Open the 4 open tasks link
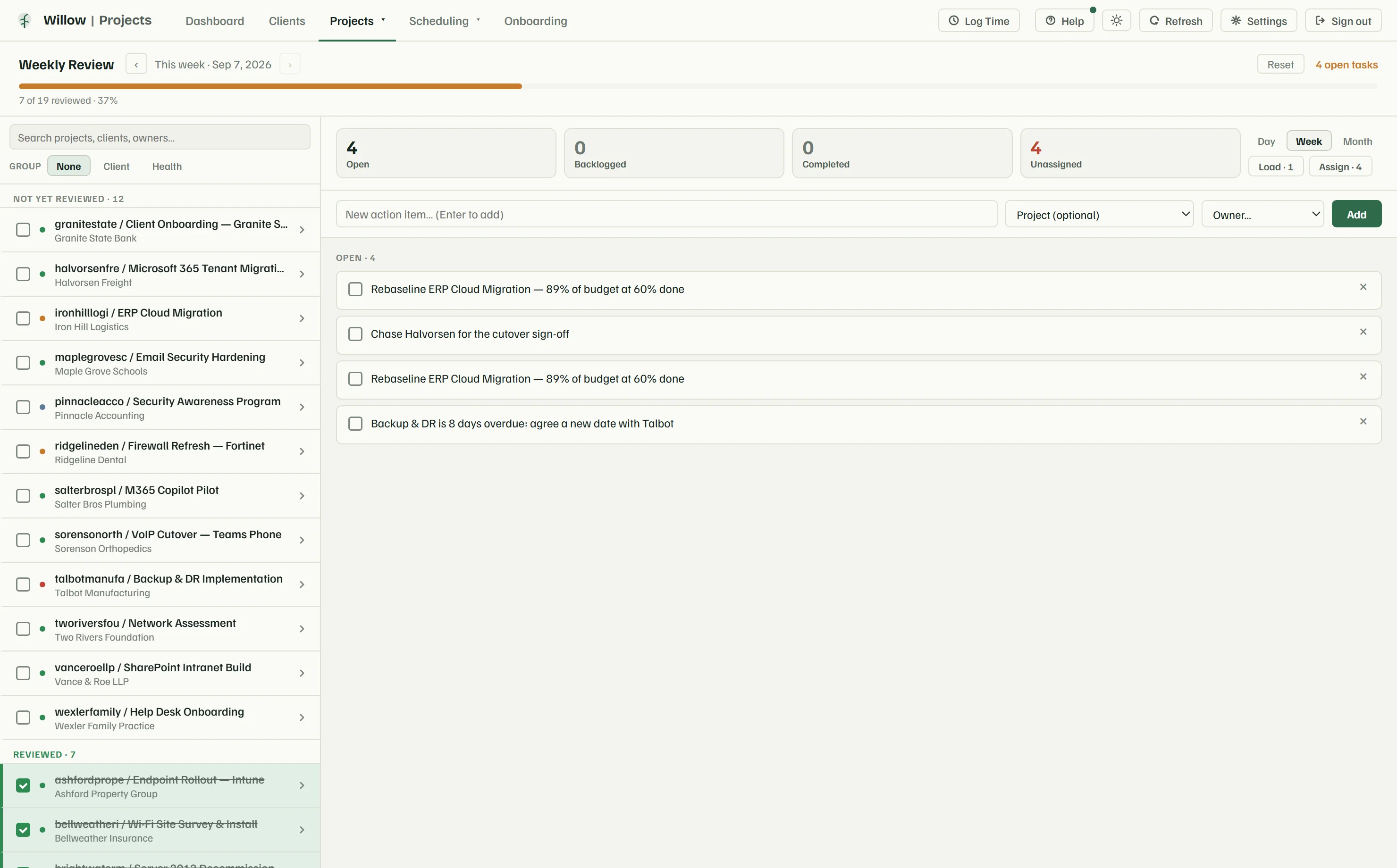Screen dimensions: 1397x868 point(1347,65)
